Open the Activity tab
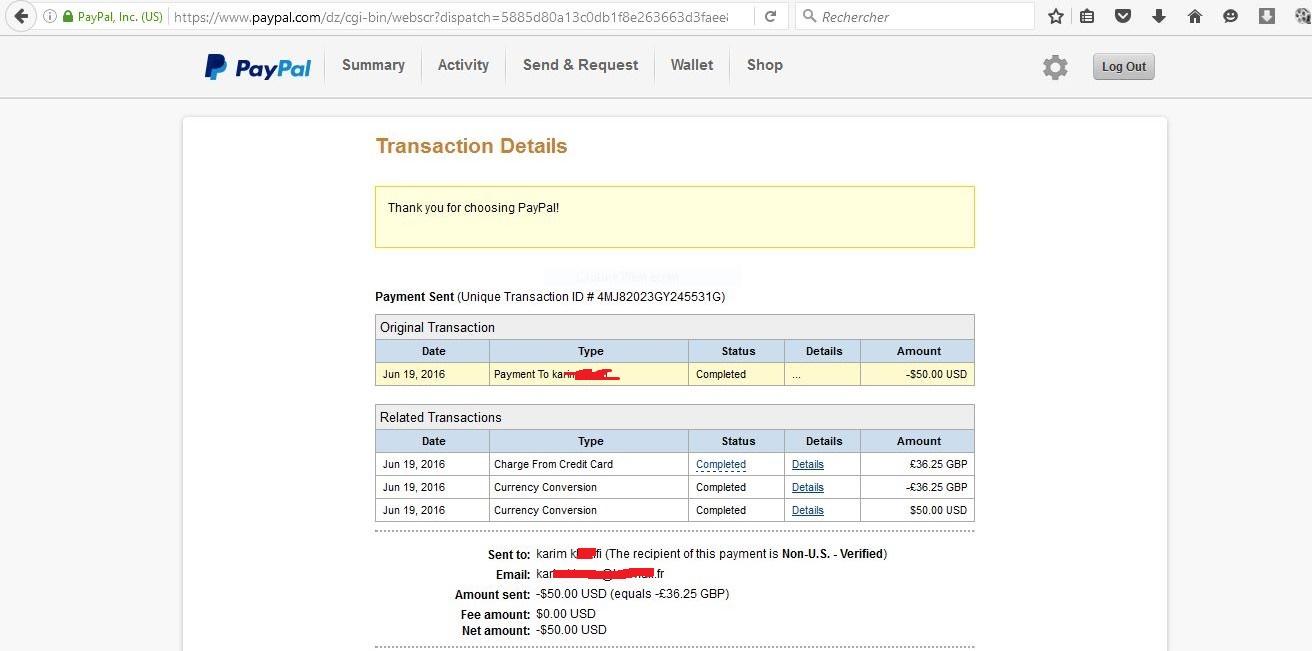The width and height of the screenshot is (1312, 651). coord(463,65)
